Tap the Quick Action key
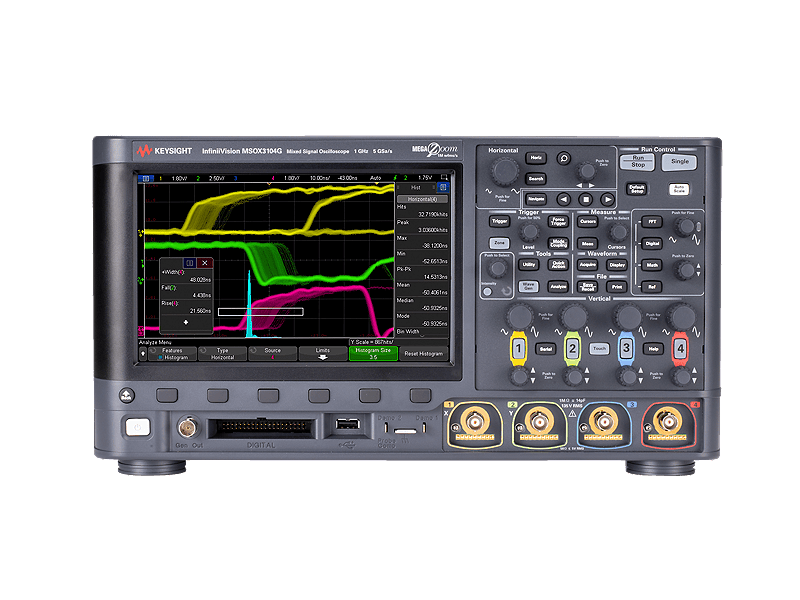The width and height of the screenshot is (800, 600). click(558, 265)
